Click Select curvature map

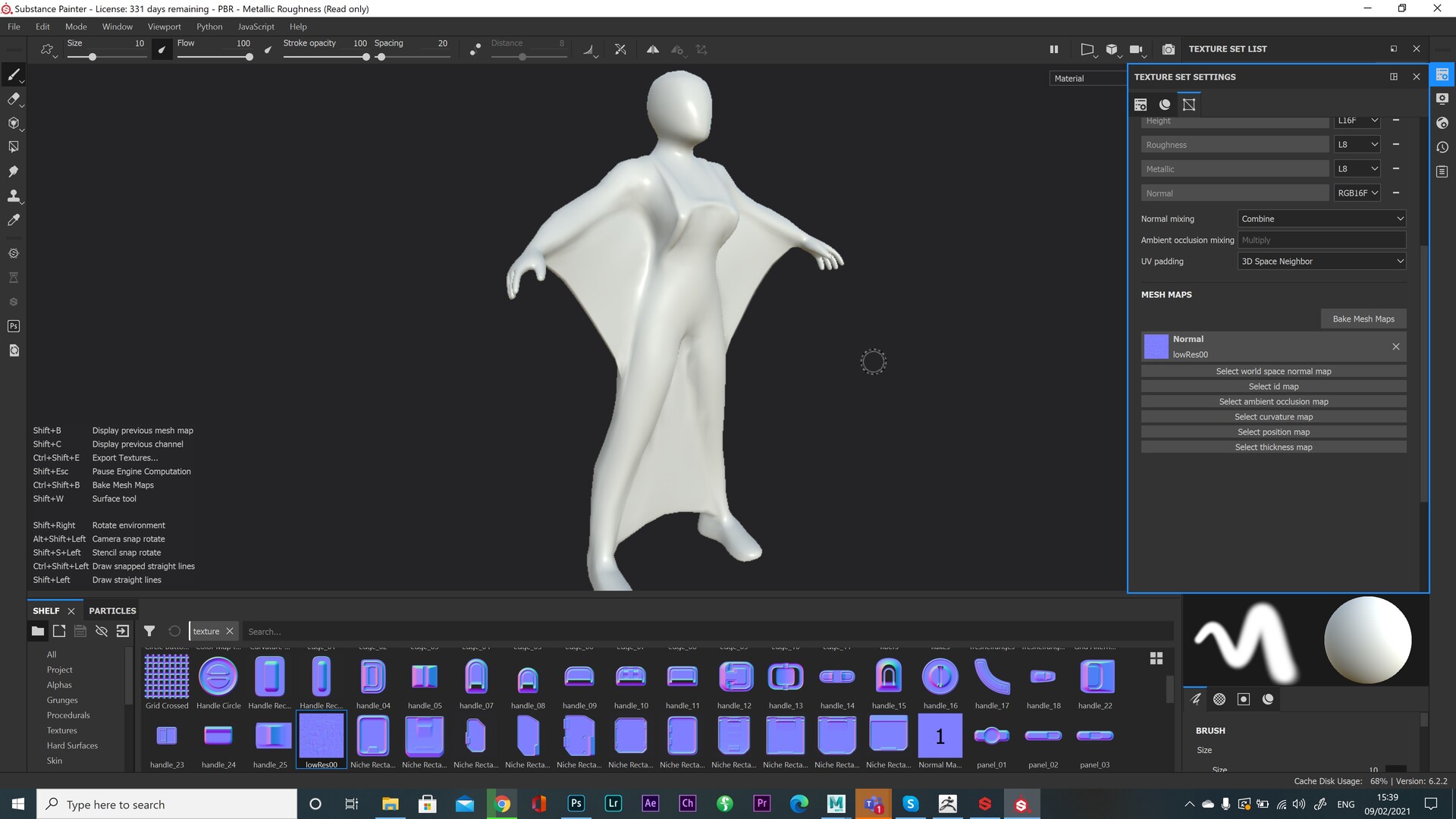[x=1273, y=417]
